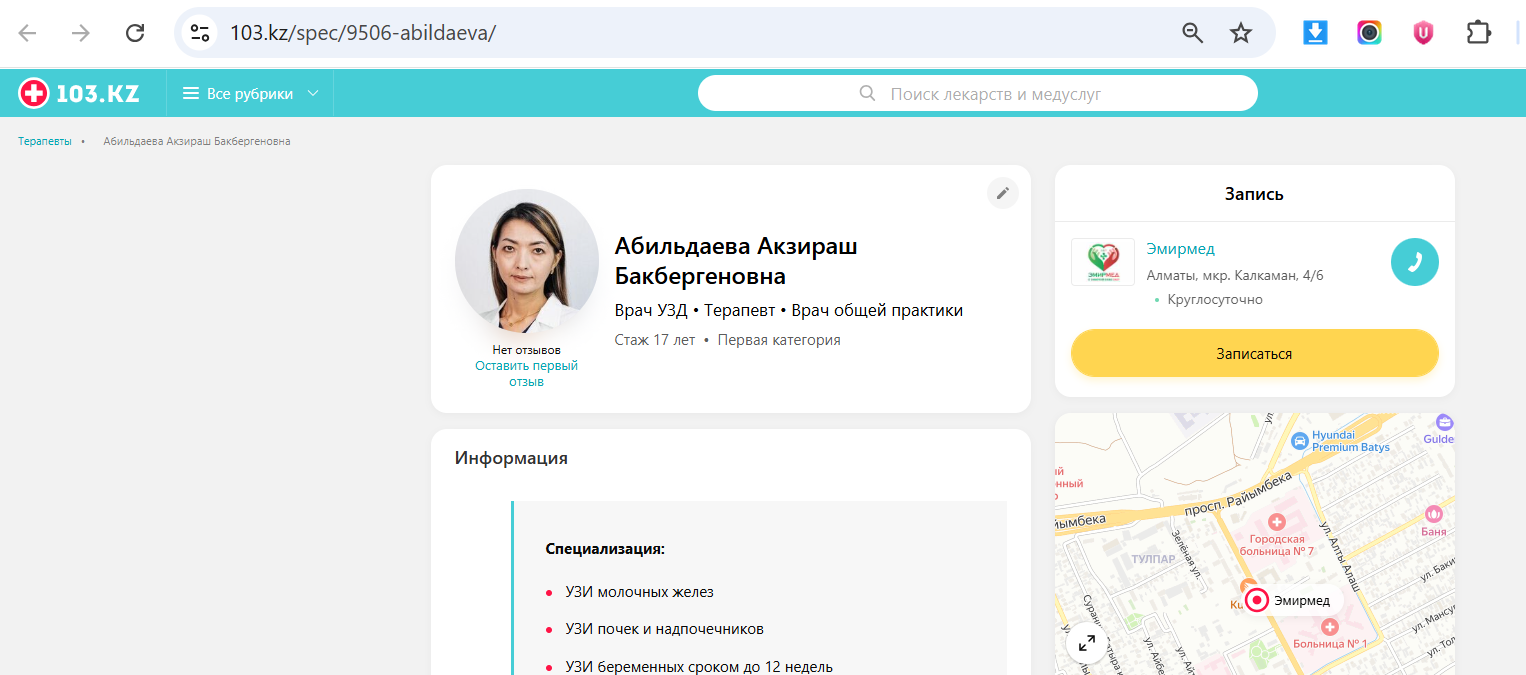The image size is (1526, 675).
Task: Click the browser forward arrow
Action: tap(81, 33)
